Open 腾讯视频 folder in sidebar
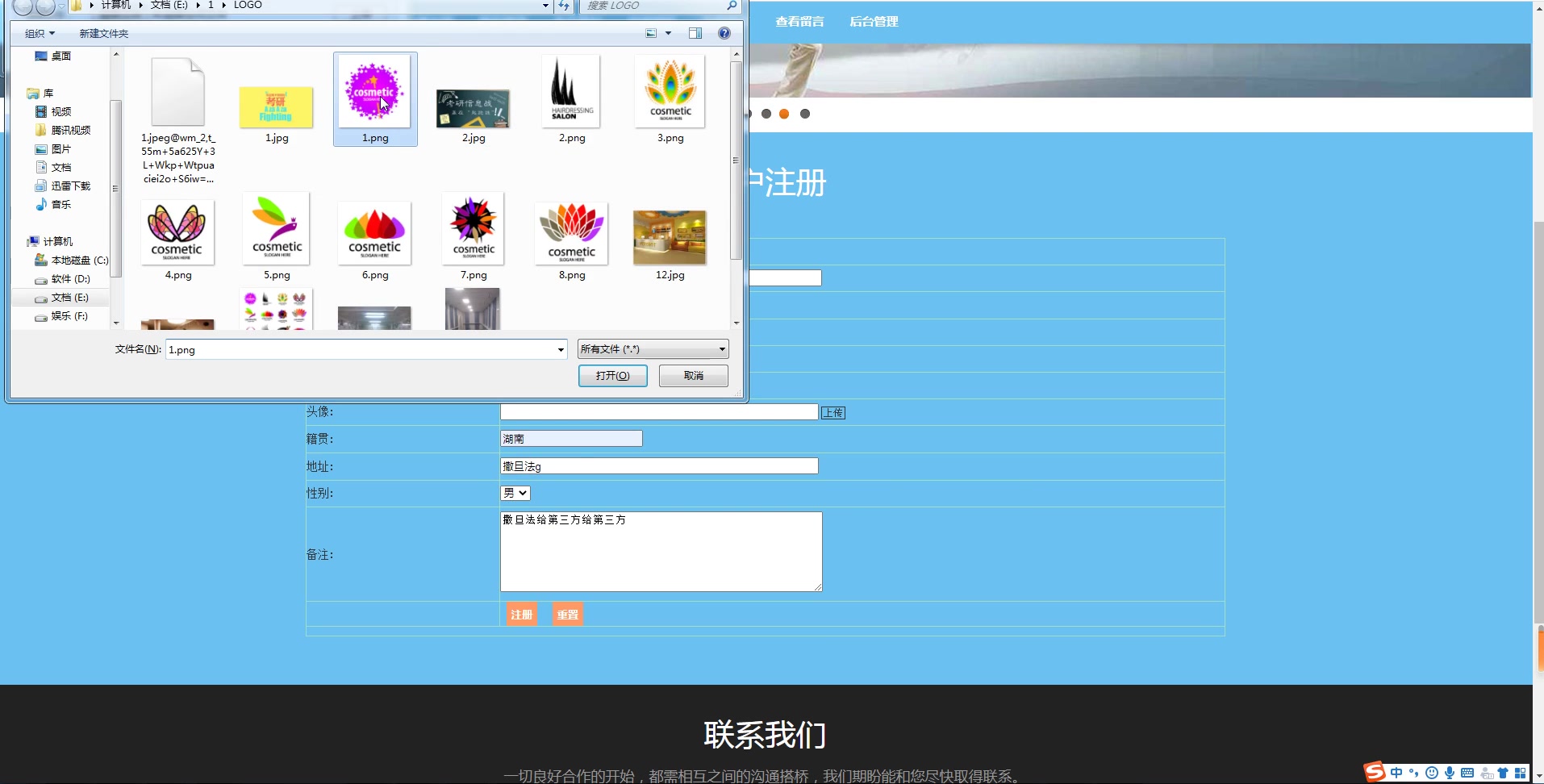Screen dimensions: 1544x784 [63, 130]
